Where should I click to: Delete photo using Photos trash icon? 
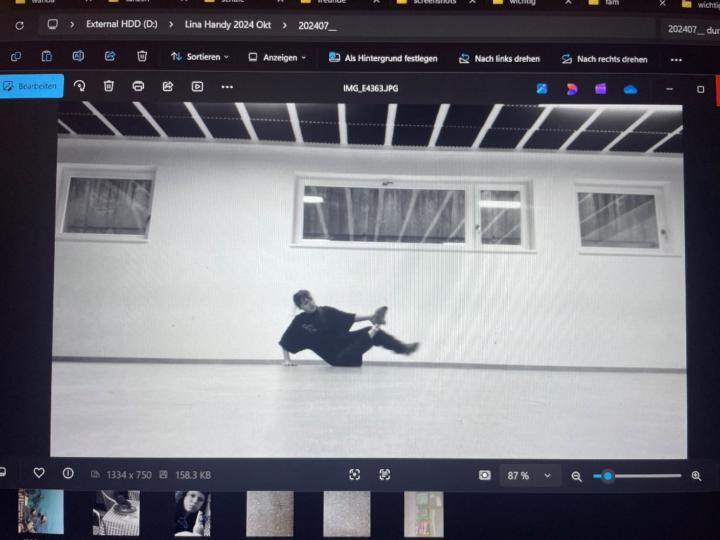click(x=109, y=87)
